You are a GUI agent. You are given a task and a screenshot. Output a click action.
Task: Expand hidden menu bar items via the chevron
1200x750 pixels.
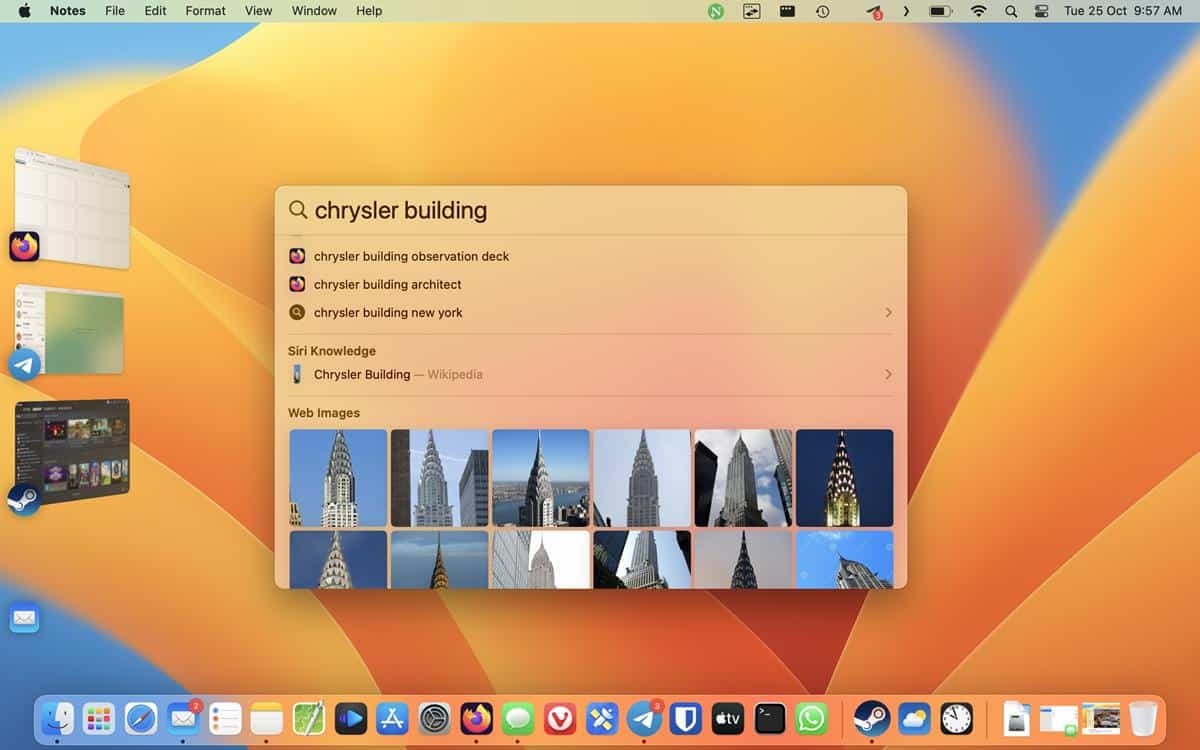click(x=906, y=11)
